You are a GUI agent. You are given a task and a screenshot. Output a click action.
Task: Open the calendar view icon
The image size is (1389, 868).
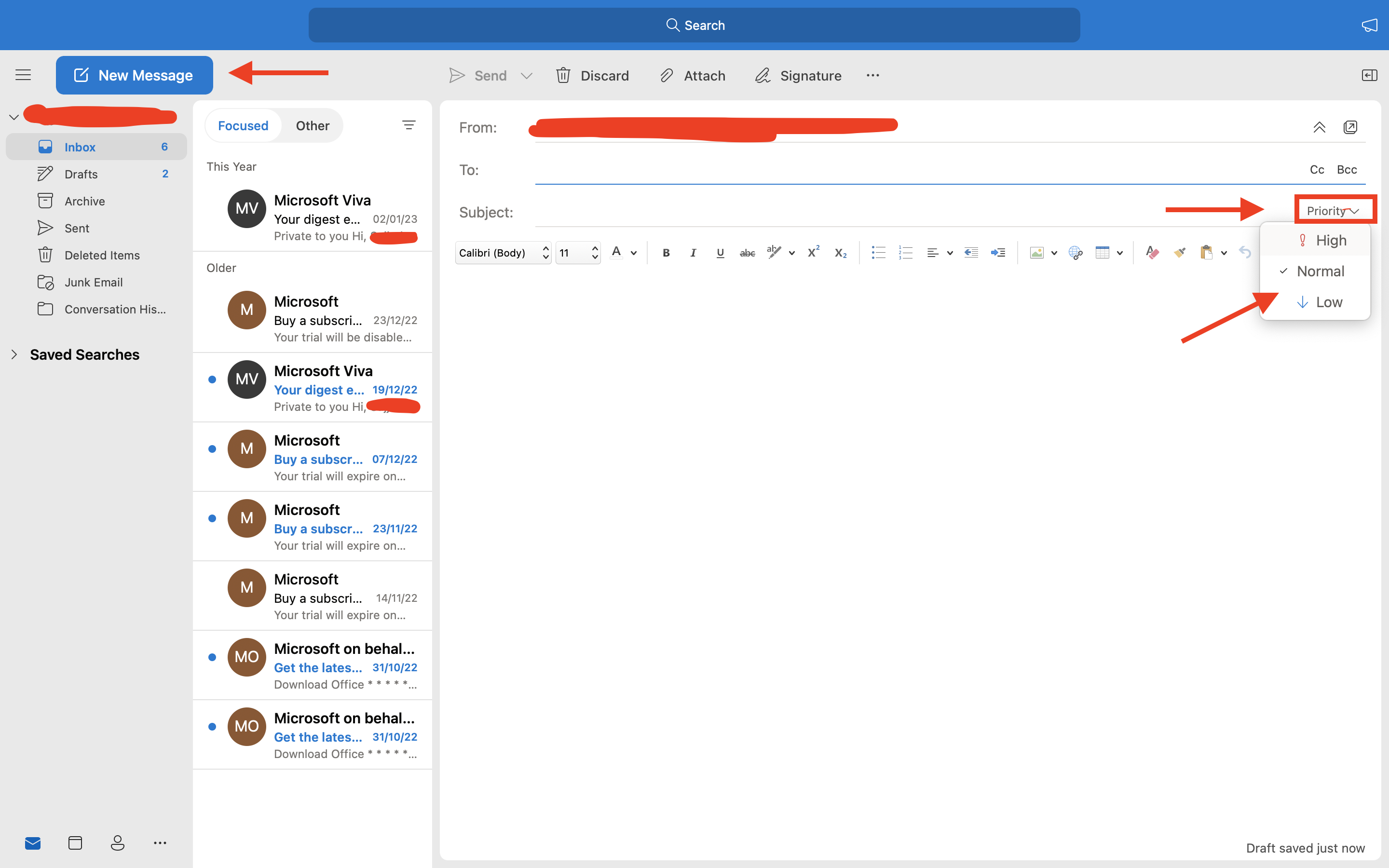(x=75, y=842)
